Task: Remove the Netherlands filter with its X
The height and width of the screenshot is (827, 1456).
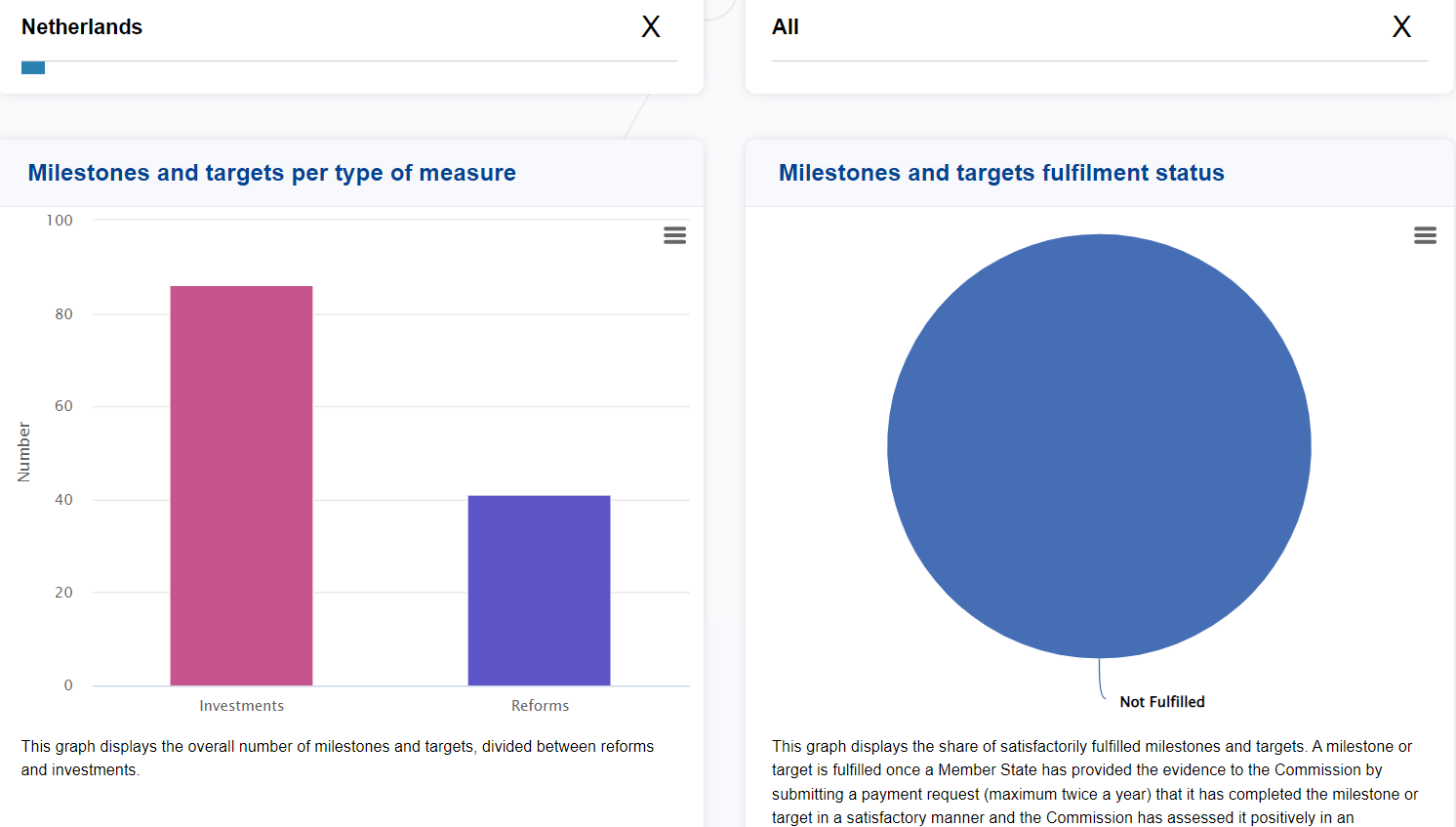Action: [651, 26]
